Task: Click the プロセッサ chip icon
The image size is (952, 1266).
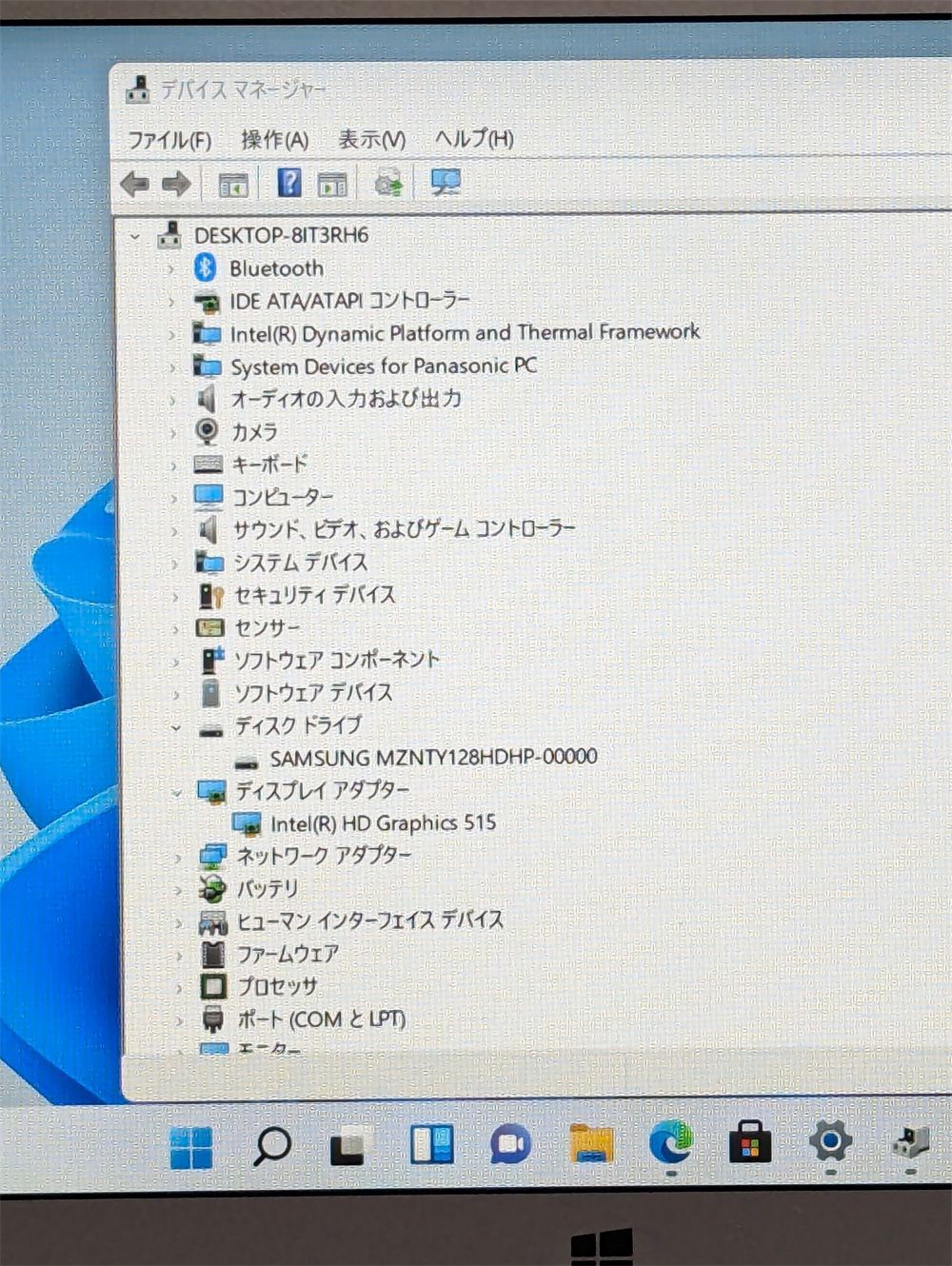Action: pyautogui.click(x=213, y=986)
